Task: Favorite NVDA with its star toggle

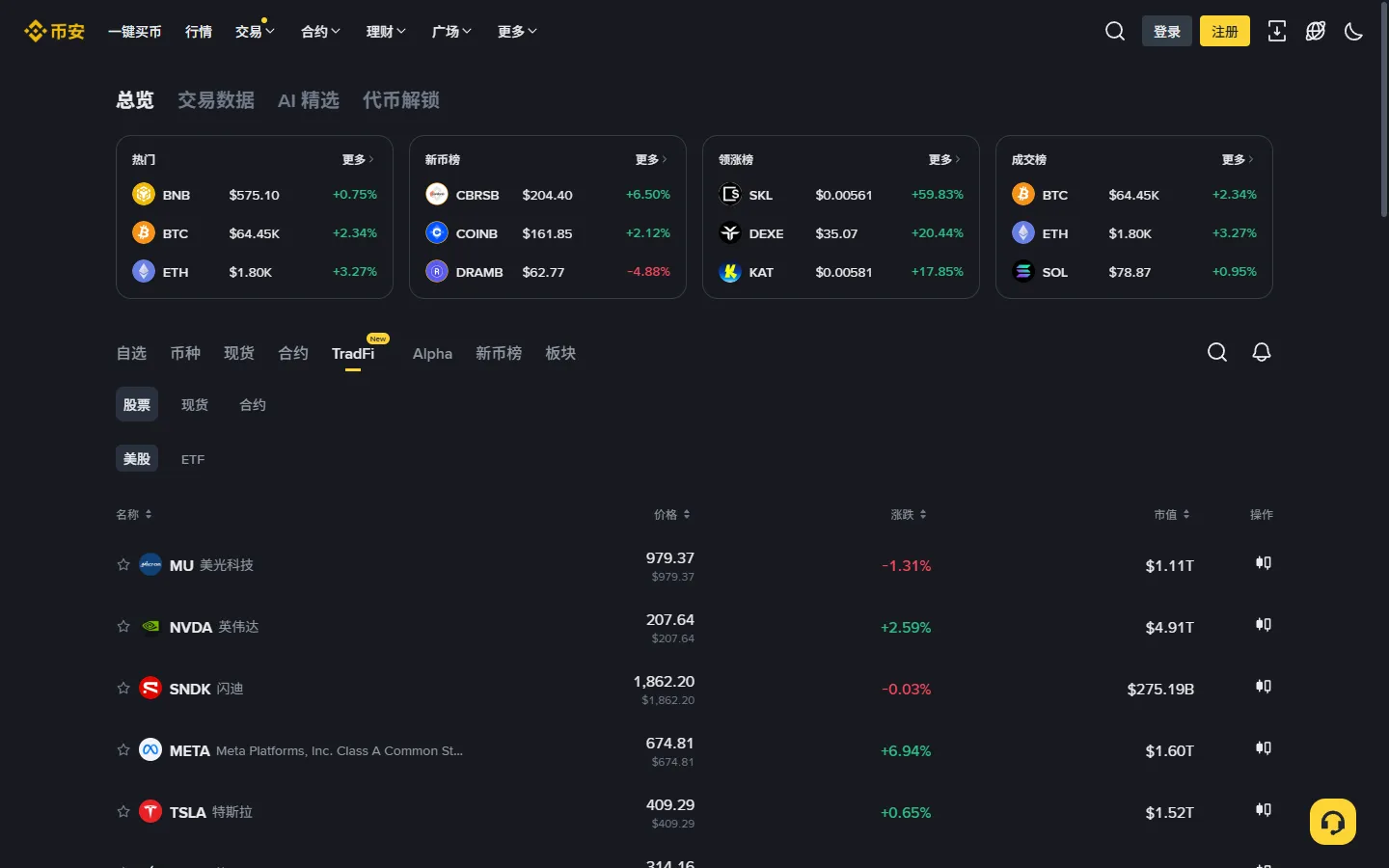Action: point(123,627)
